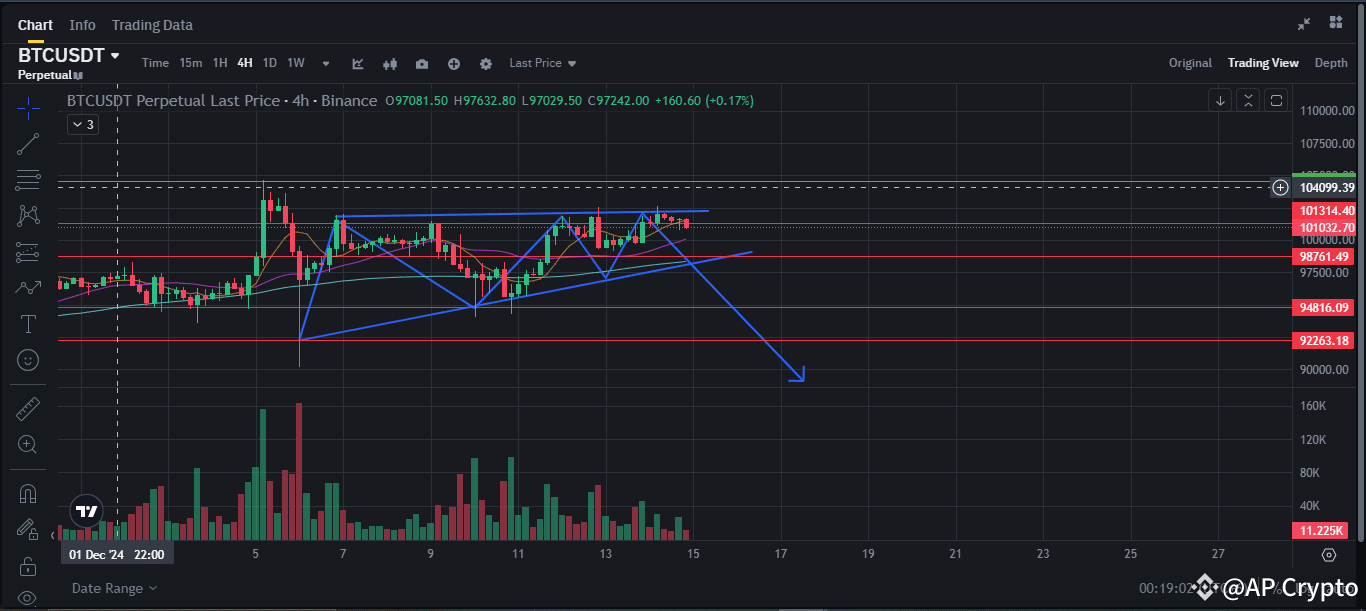Open the emoji icons tool
This screenshot has height=611, width=1366.
click(x=28, y=359)
